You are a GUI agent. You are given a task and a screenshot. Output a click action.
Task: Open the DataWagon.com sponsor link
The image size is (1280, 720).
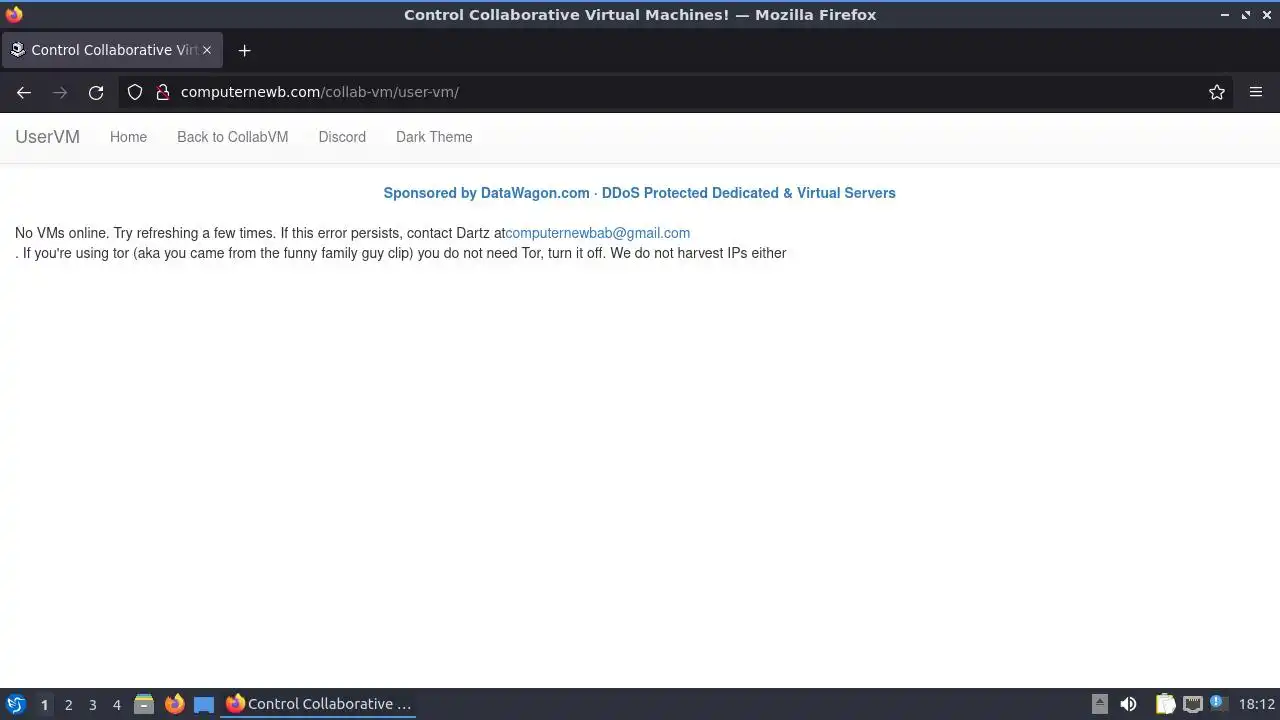[x=639, y=193]
